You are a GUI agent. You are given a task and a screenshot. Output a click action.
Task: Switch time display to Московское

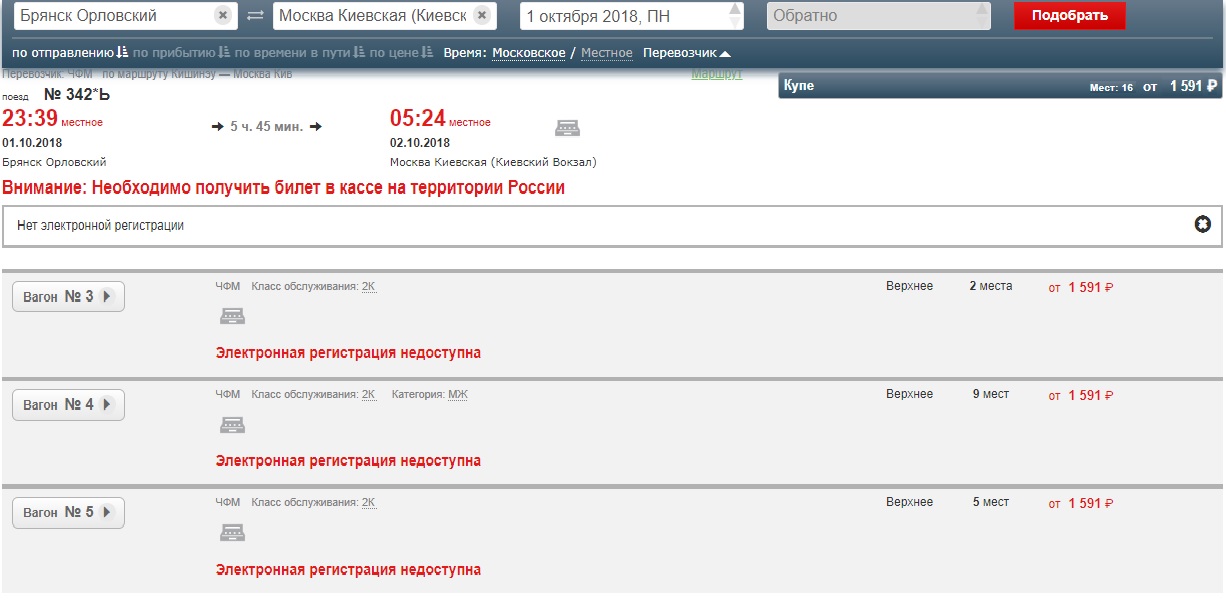tap(528, 53)
